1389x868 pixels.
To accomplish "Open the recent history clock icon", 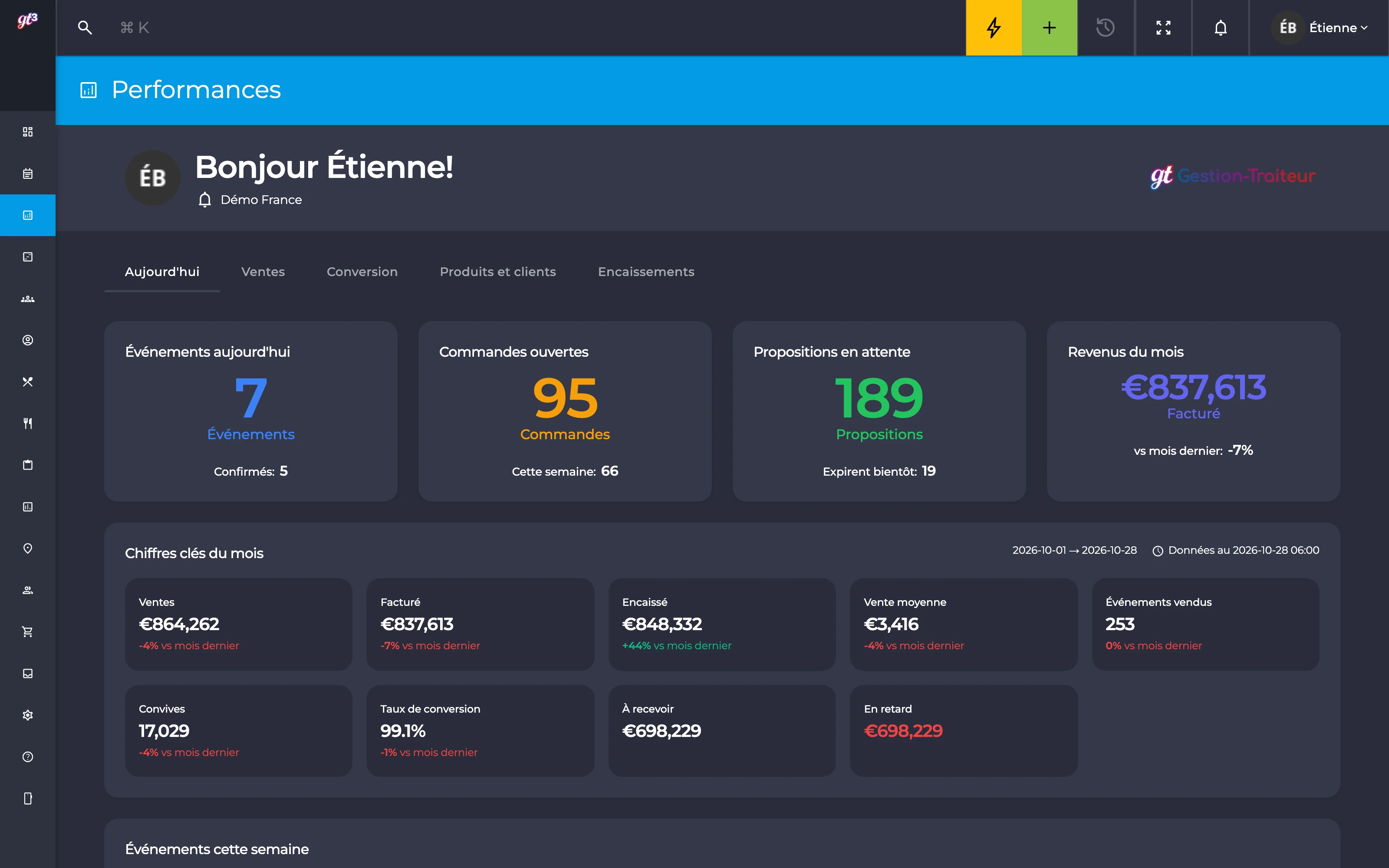I will (x=1106, y=27).
